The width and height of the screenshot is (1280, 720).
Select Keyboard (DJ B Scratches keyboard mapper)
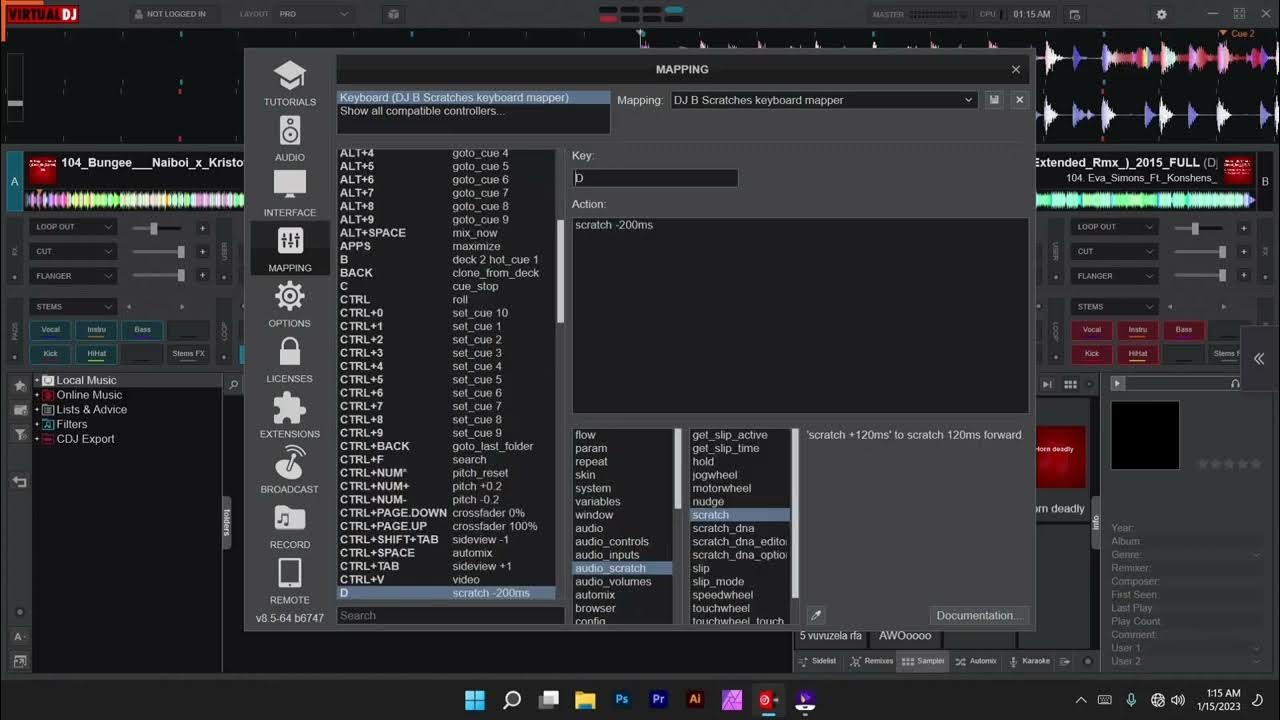[473, 97]
